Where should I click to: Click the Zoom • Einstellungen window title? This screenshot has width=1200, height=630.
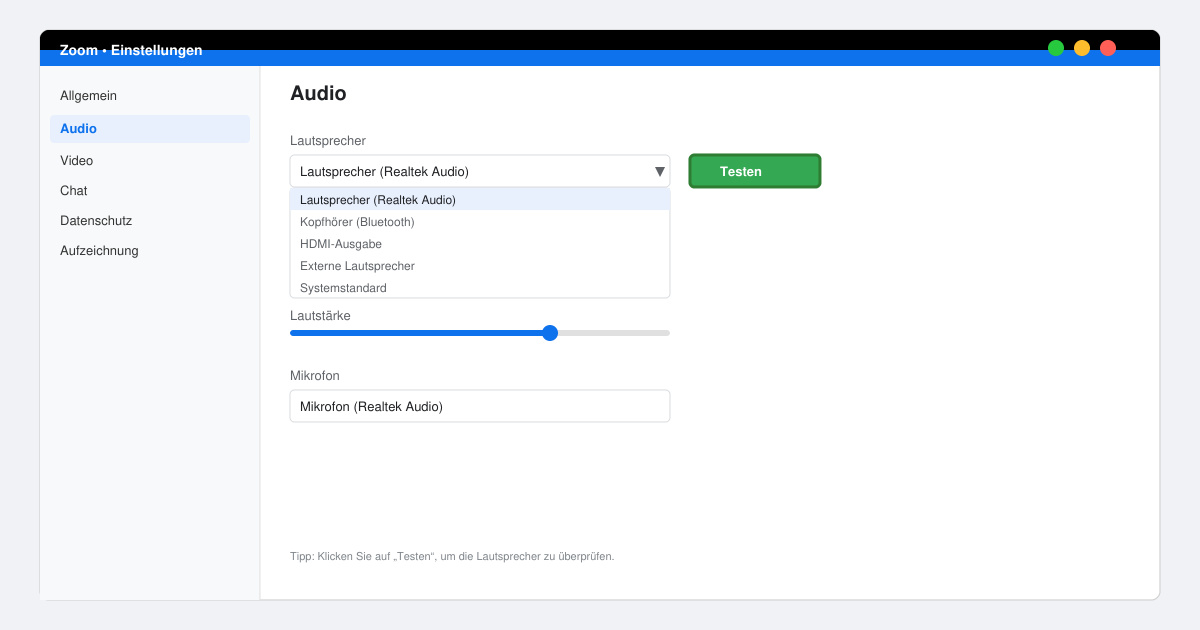pos(131,50)
